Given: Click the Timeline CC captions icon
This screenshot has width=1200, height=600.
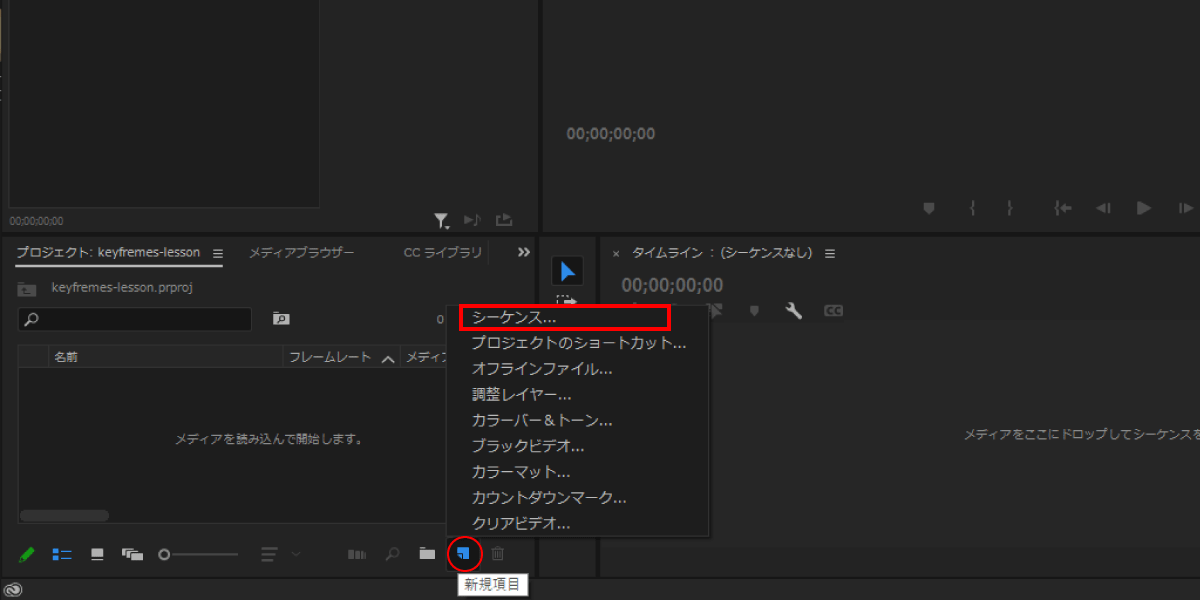Looking at the screenshot, I should point(833,311).
